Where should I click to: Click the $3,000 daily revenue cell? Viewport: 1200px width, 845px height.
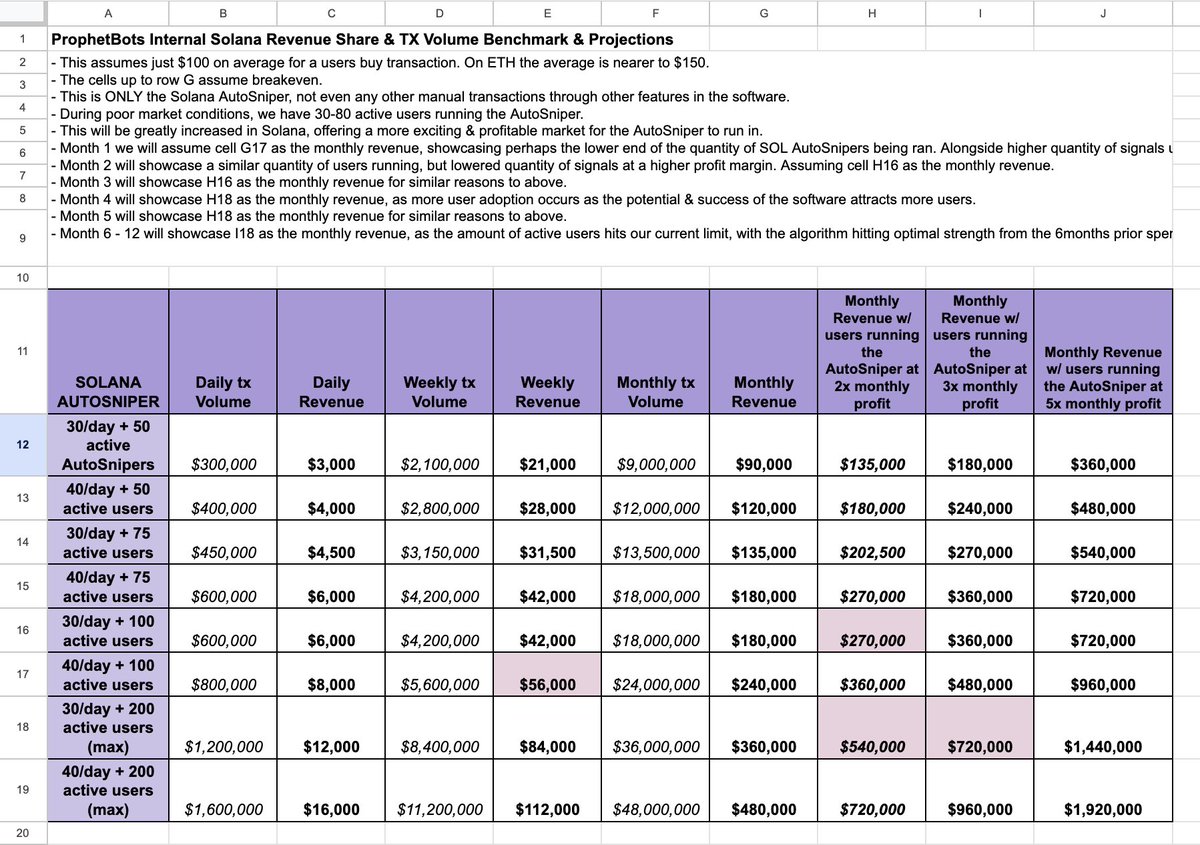click(x=331, y=445)
